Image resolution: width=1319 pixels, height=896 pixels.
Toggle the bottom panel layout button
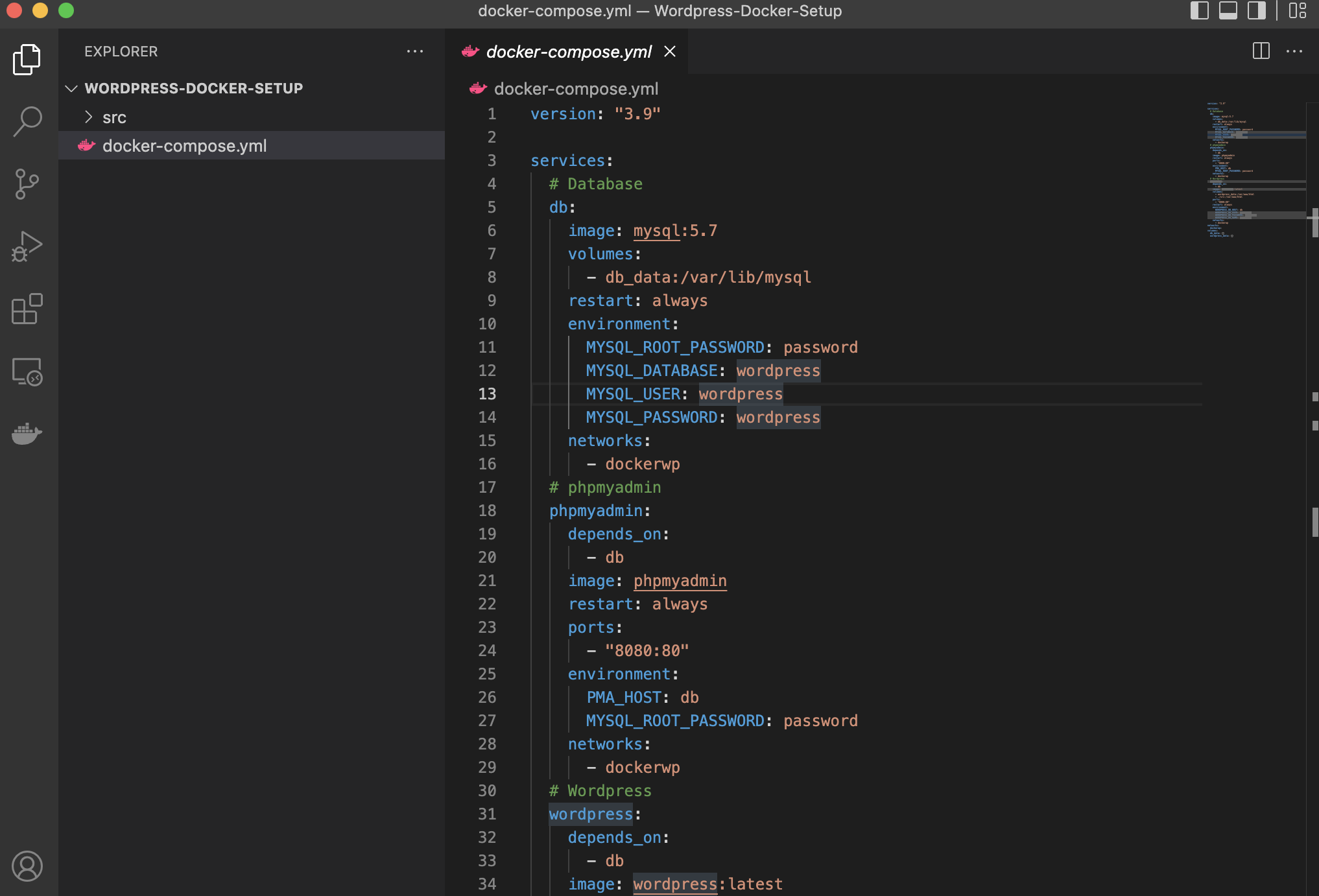1228,10
